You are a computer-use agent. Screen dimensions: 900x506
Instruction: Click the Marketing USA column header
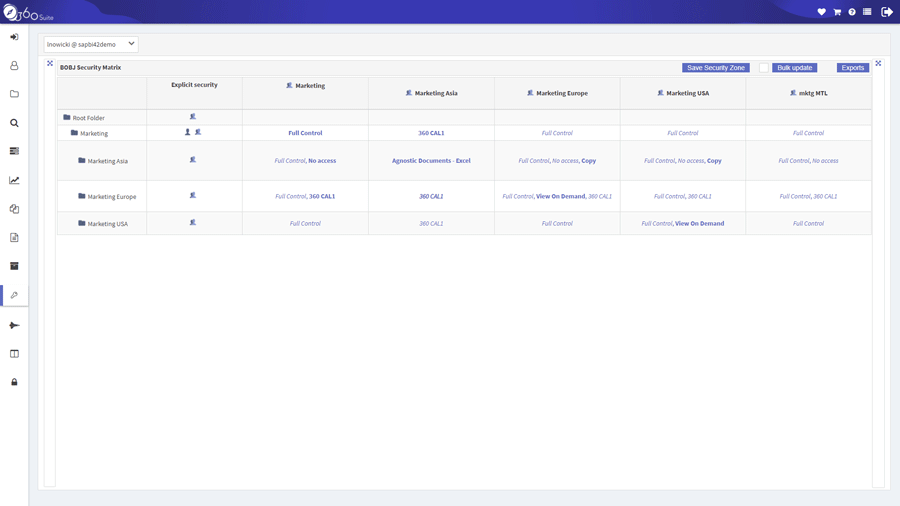click(x=682, y=93)
